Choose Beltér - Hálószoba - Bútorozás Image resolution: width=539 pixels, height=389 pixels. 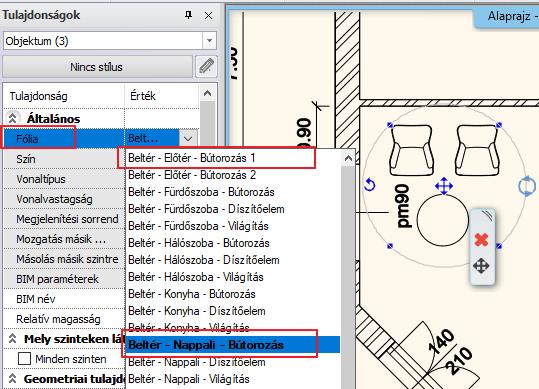coord(234,243)
